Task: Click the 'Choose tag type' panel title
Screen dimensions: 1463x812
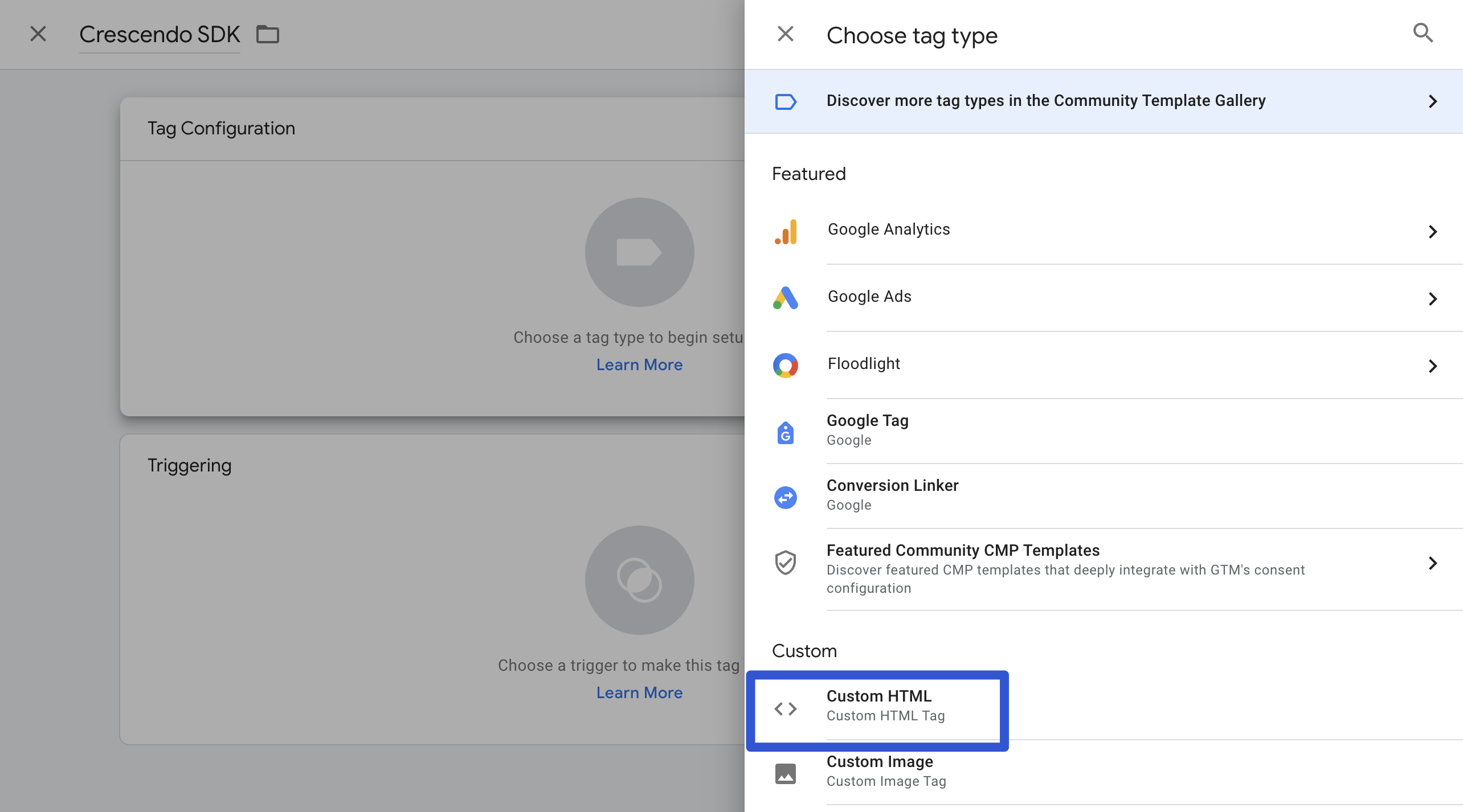Action: pos(912,36)
